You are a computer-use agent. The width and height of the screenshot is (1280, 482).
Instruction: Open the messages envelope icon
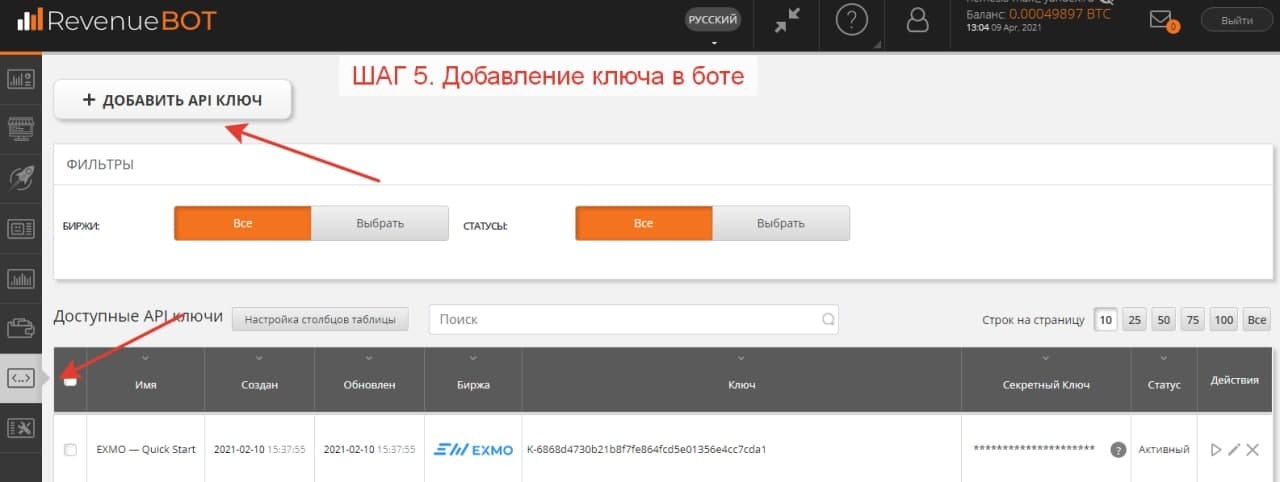(1161, 20)
